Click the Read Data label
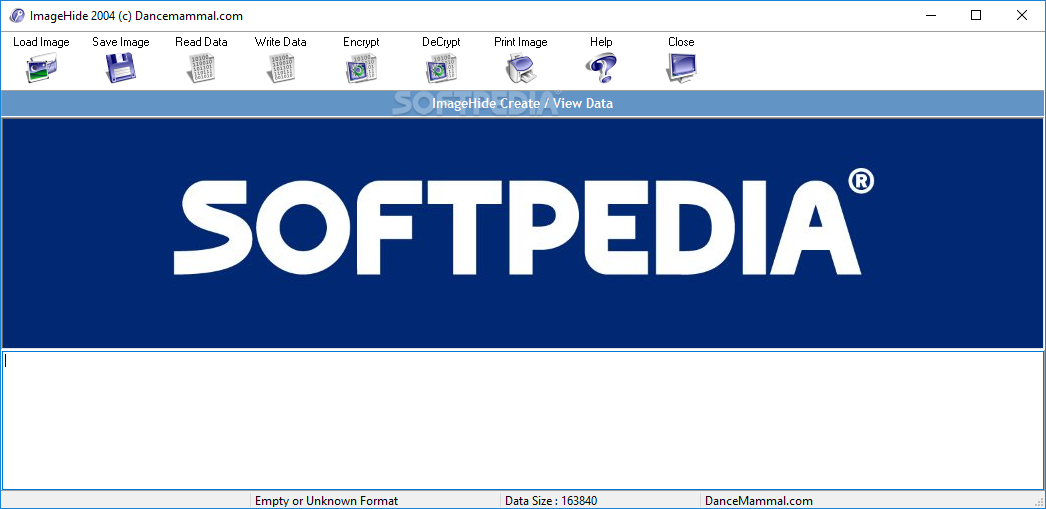The image size is (1046, 509). point(201,42)
